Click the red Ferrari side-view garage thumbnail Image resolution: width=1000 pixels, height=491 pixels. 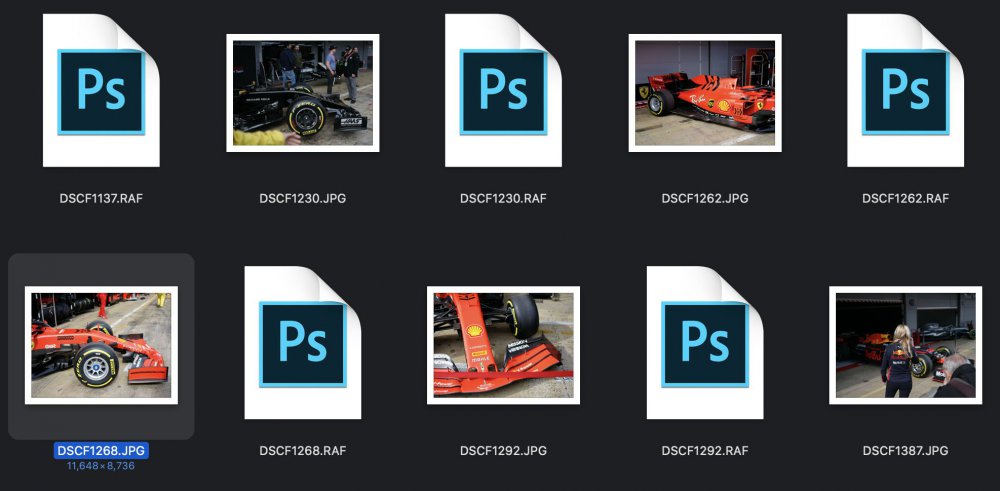(x=704, y=93)
